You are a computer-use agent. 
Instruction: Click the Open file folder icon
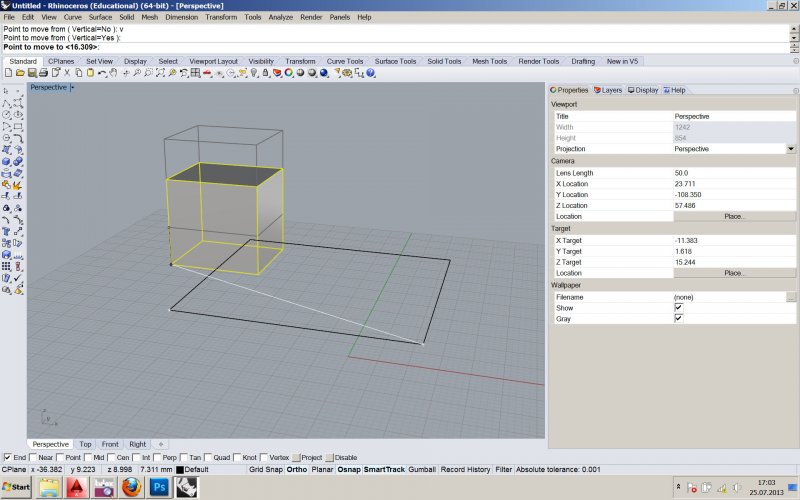pos(20,73)
